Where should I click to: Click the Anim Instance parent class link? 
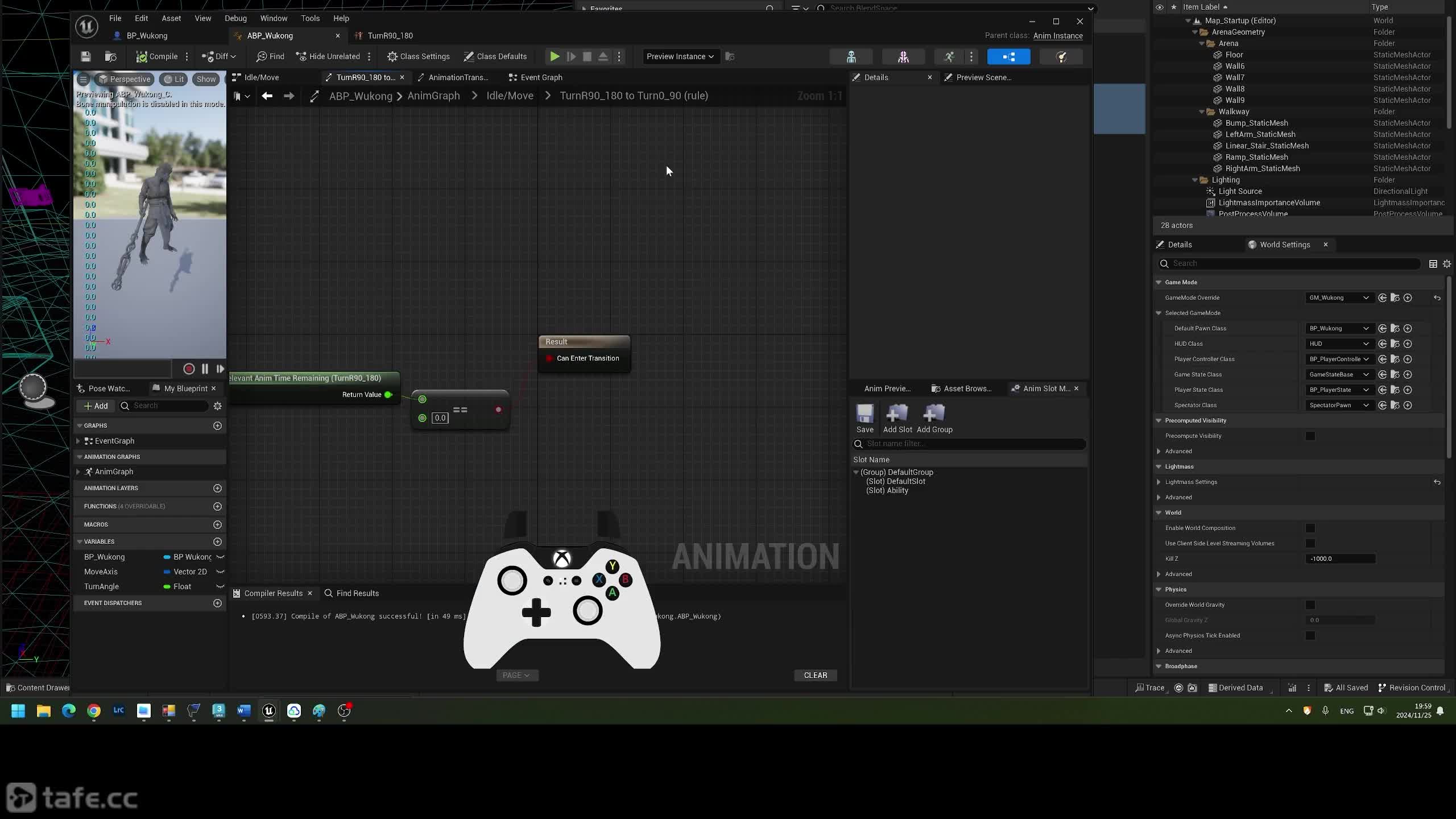[1058, 35]
